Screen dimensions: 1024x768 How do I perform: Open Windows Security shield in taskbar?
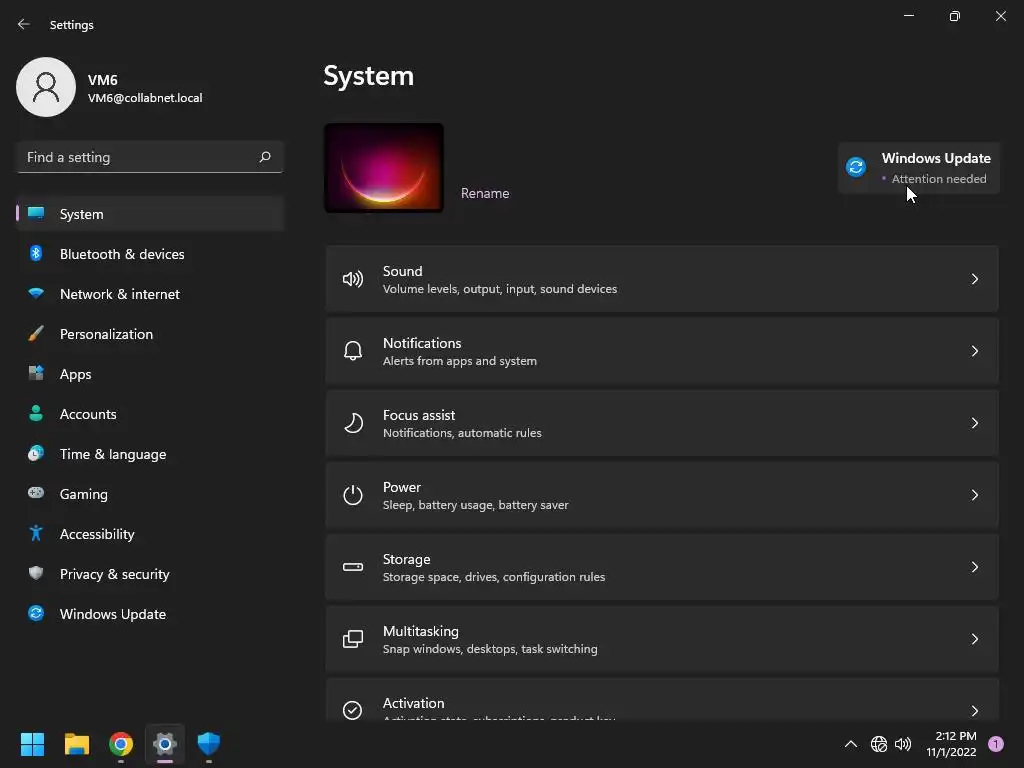209,744
